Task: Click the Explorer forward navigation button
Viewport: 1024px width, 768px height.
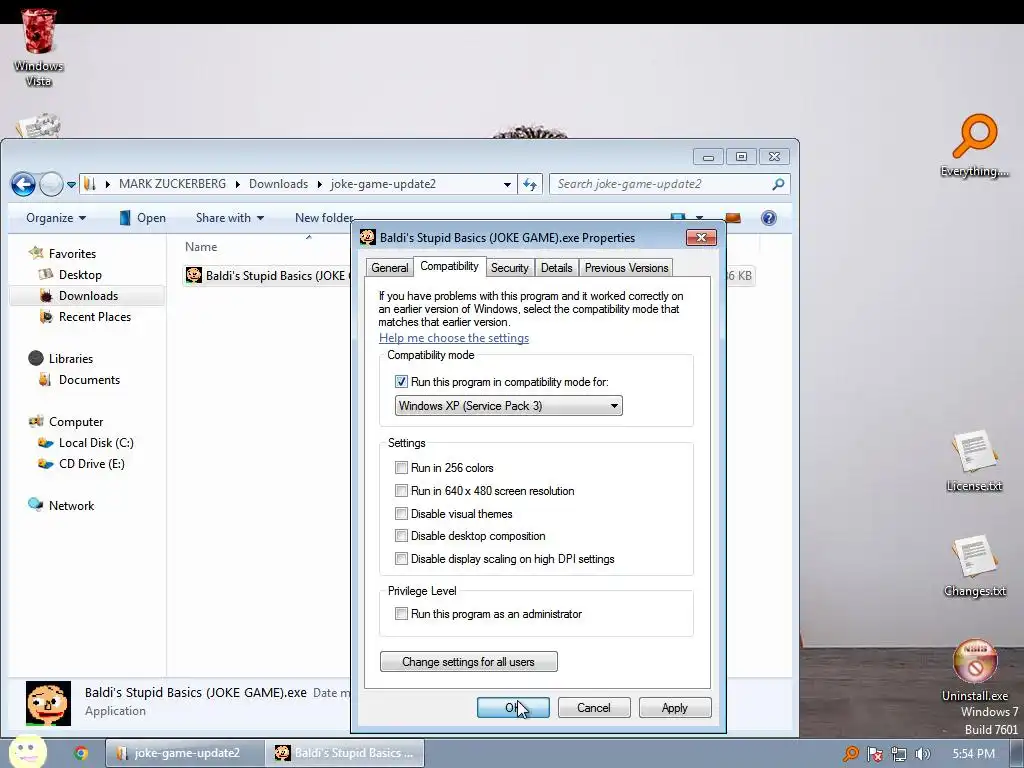Action: [51, 184]
